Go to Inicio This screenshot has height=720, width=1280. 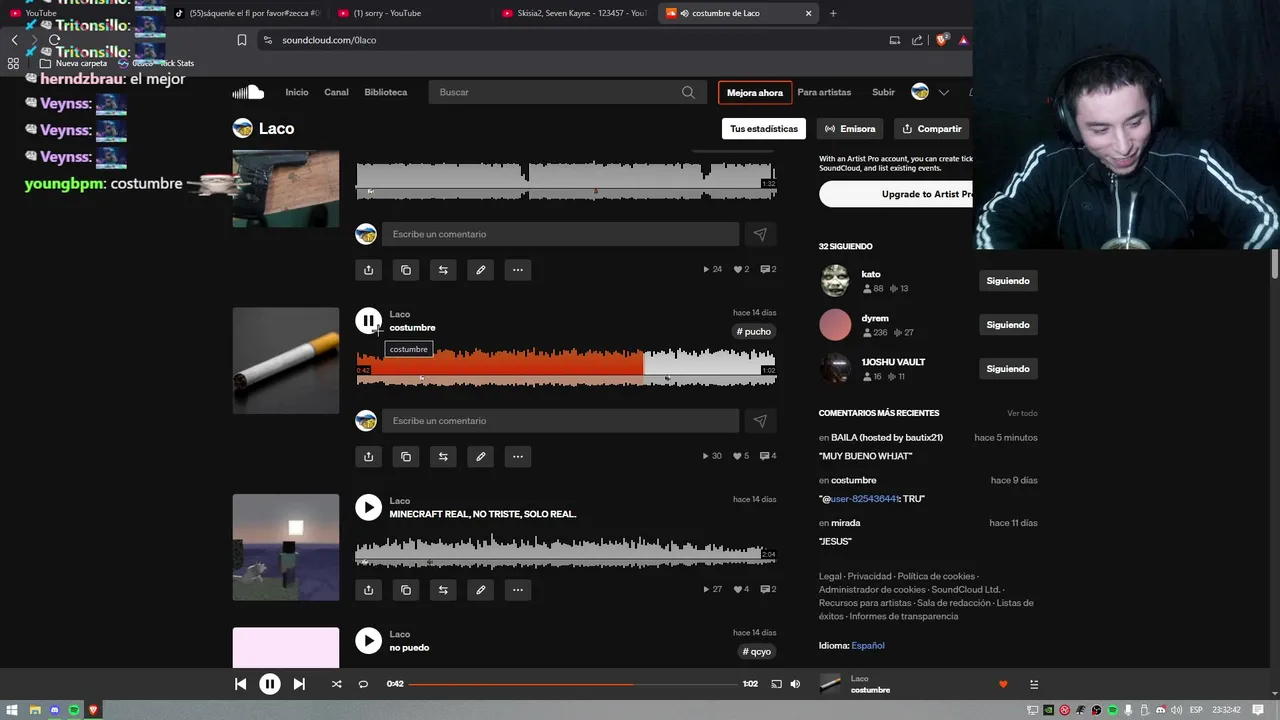(x=297, y=92)
